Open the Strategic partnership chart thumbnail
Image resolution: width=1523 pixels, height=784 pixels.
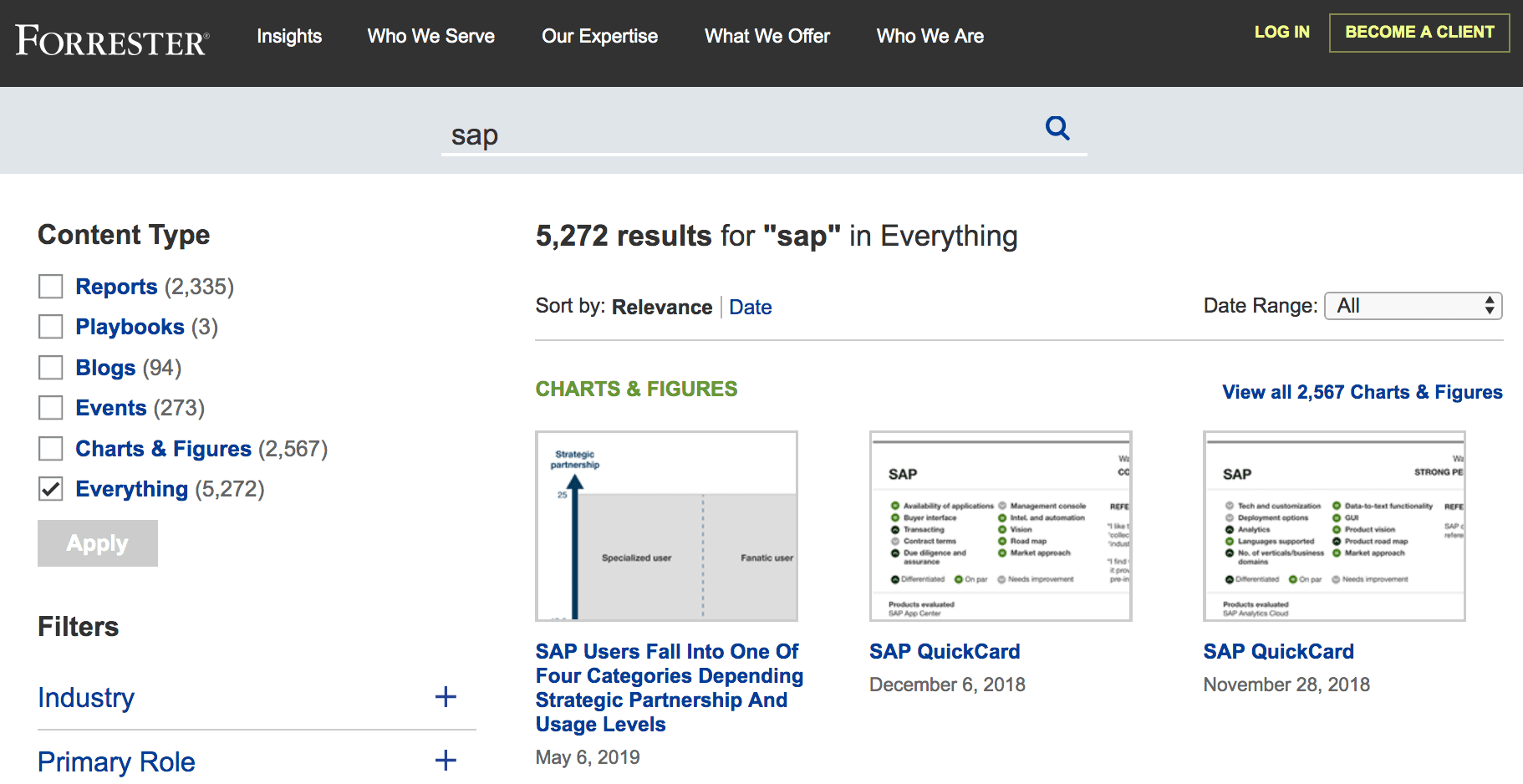666,526
